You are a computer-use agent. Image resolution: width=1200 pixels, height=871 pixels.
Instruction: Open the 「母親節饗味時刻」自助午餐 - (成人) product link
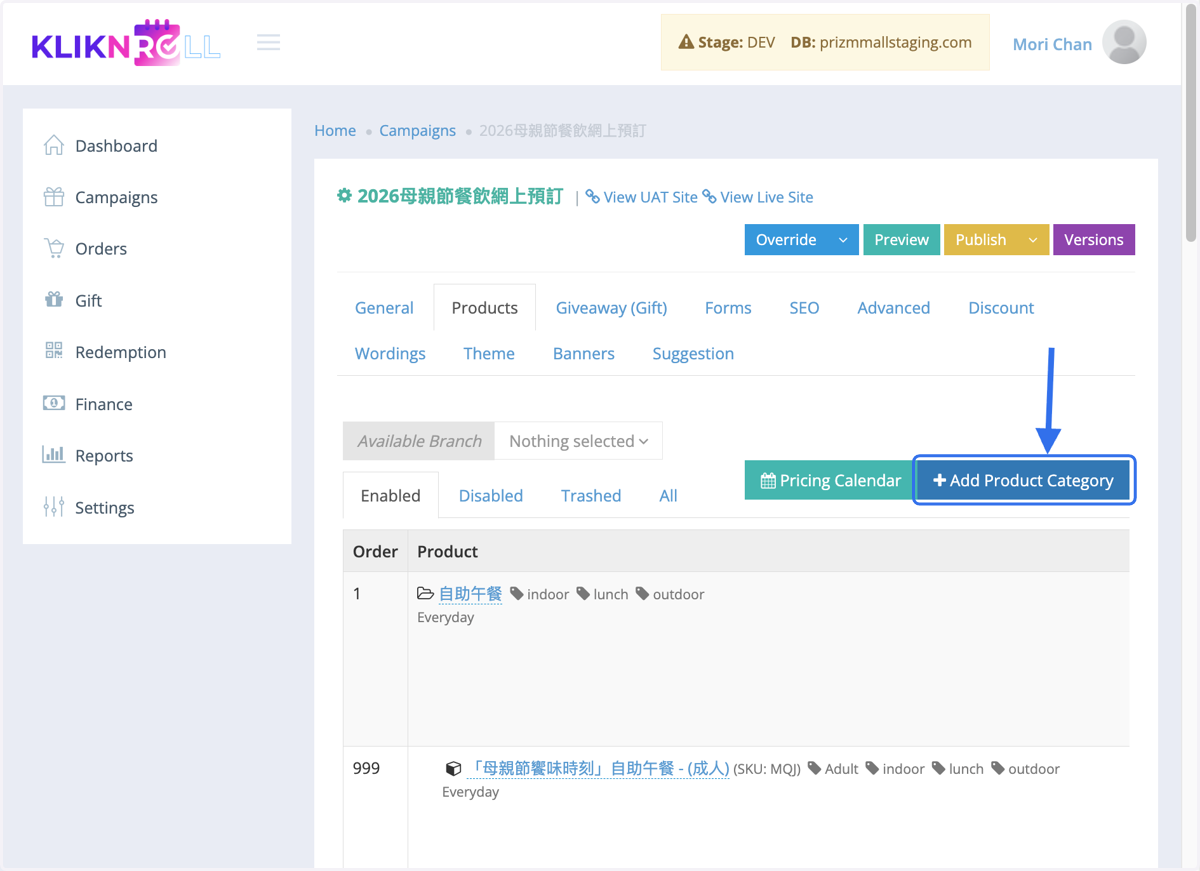pos(598,768)
